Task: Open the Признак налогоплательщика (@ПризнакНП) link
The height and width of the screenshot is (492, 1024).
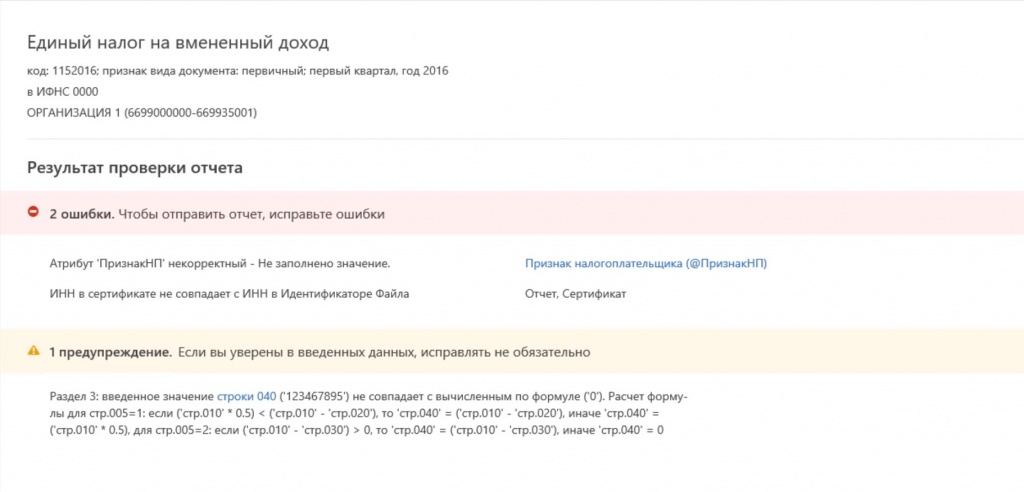Action: 645,264
